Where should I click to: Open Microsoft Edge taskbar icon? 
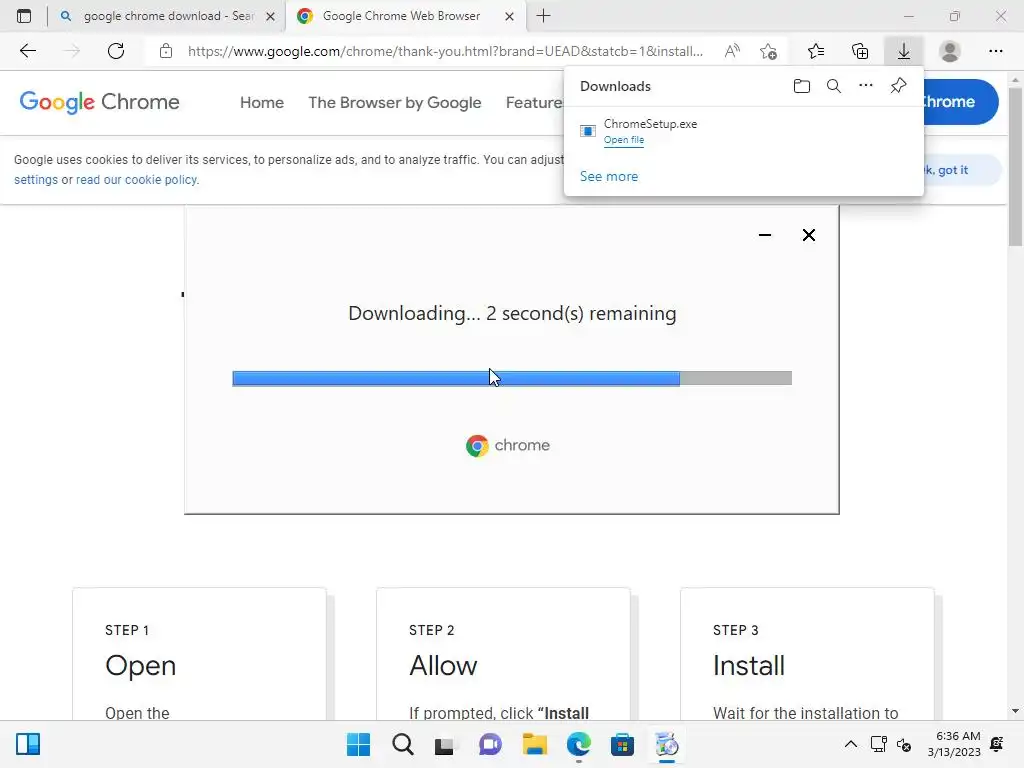pyautogui.click(x=579, y=744)
